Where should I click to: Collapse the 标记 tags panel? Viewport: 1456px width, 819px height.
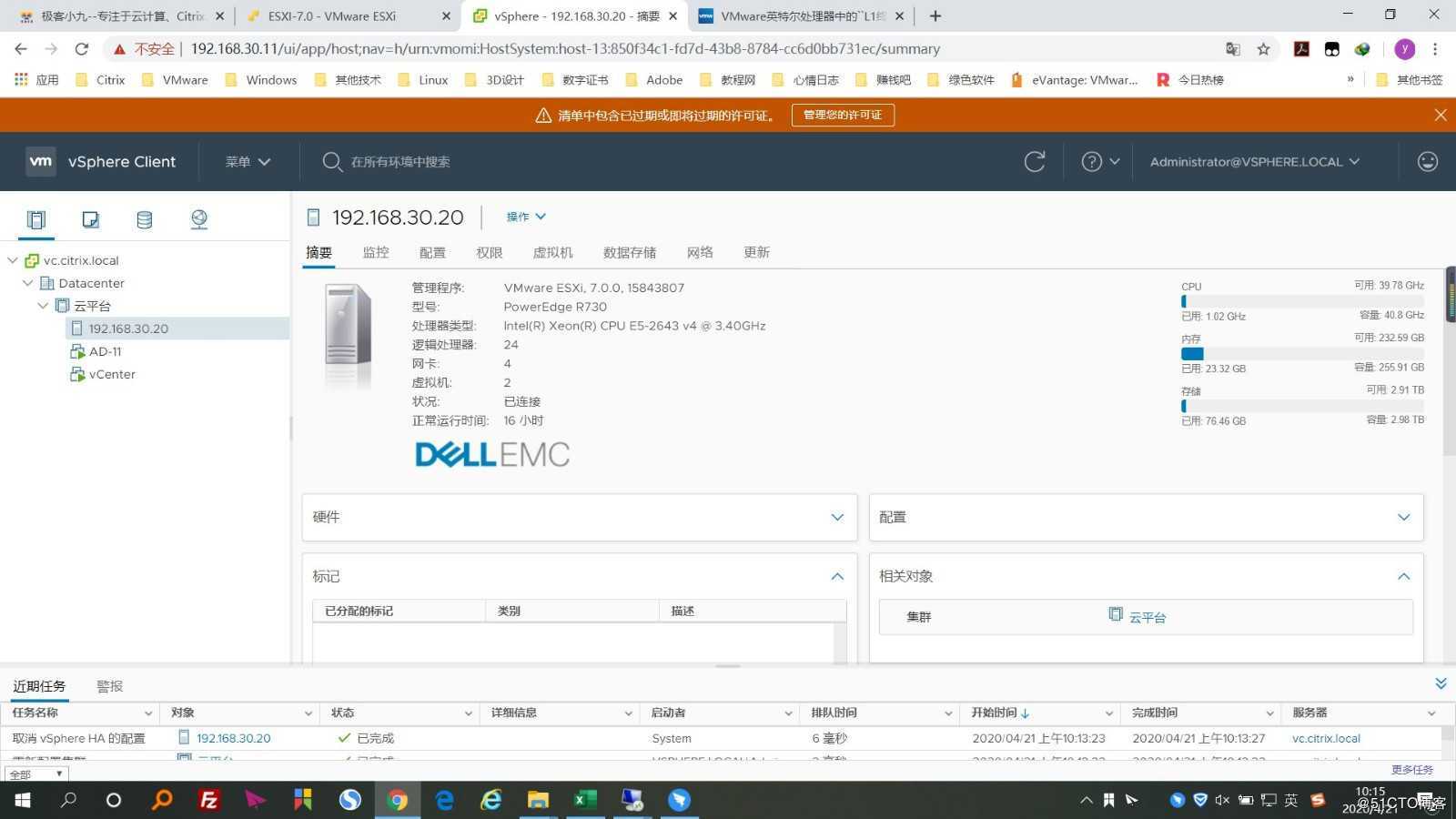coord(837,576)
